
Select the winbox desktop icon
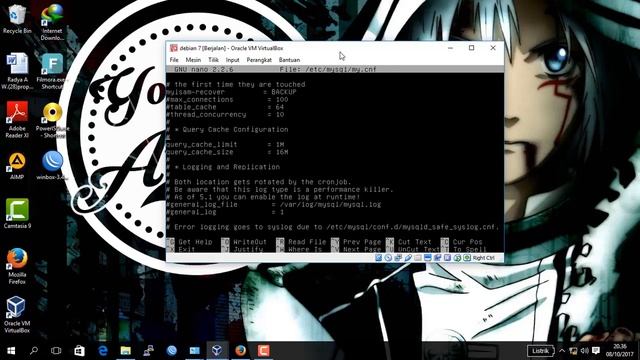coord(52,166)
